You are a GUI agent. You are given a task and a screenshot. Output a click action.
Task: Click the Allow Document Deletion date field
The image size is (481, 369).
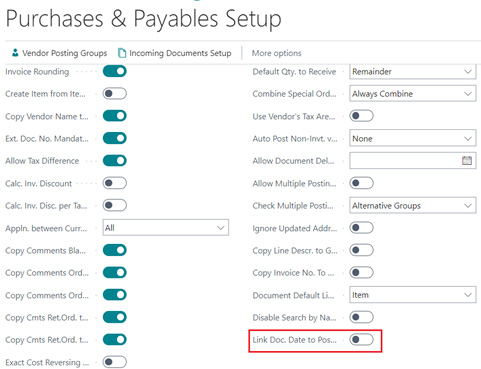coord(412,161)
